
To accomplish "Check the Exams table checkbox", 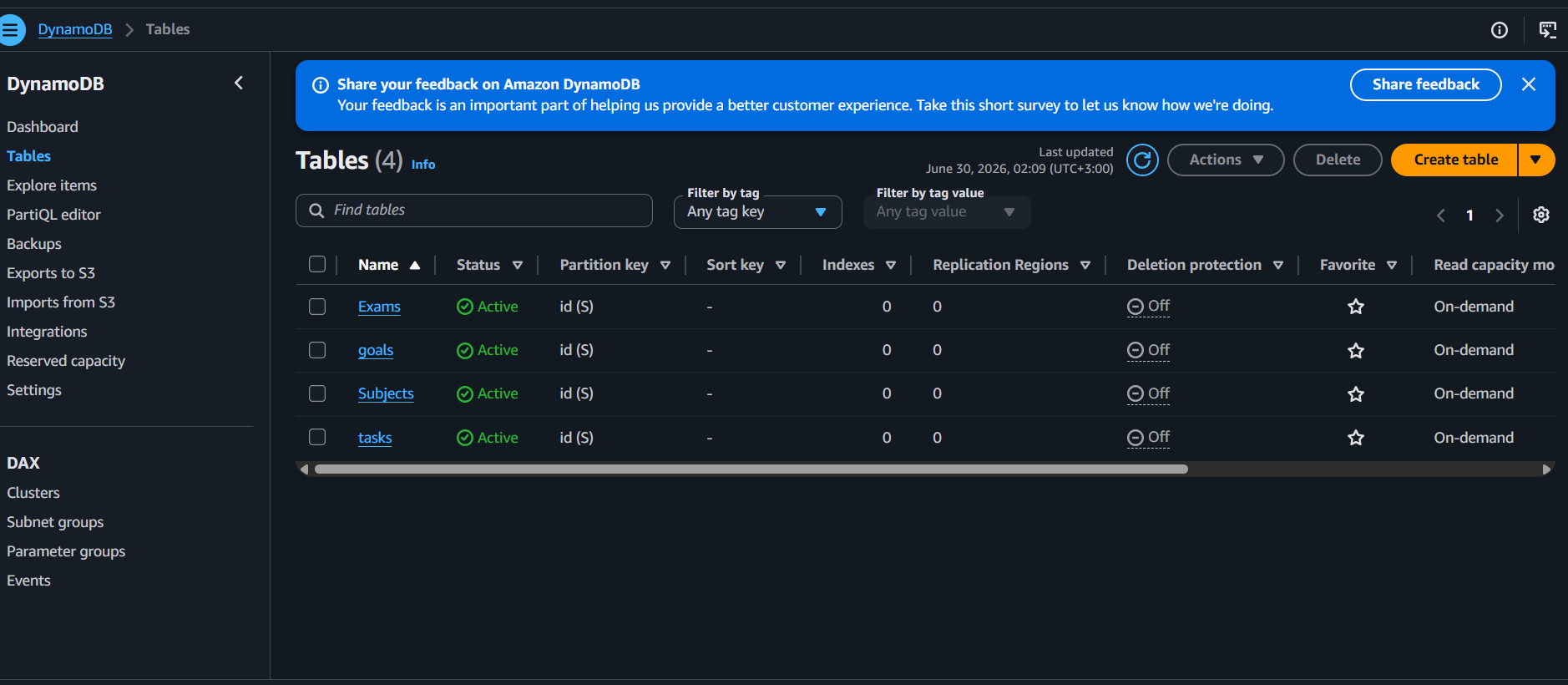I will (317, 307).
